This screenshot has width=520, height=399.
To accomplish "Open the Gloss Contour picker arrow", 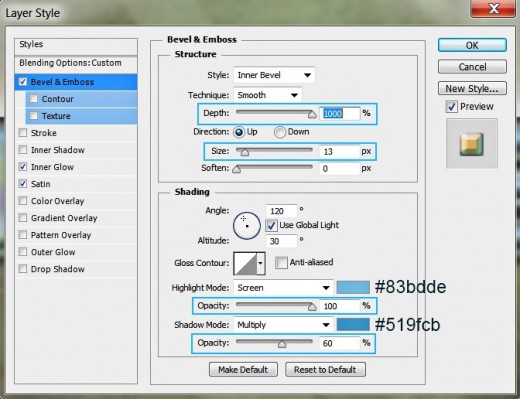I will [x=261, y=263].
